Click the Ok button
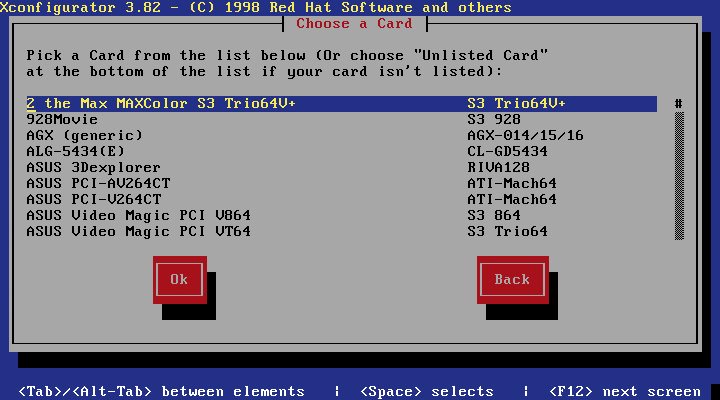Viewport: 720px width, 400px height. click(180, 279)
